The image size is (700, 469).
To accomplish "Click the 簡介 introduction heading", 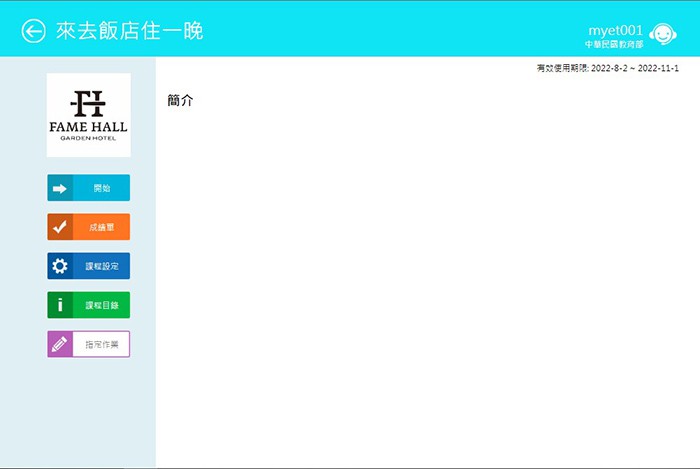I will point(180,101).
